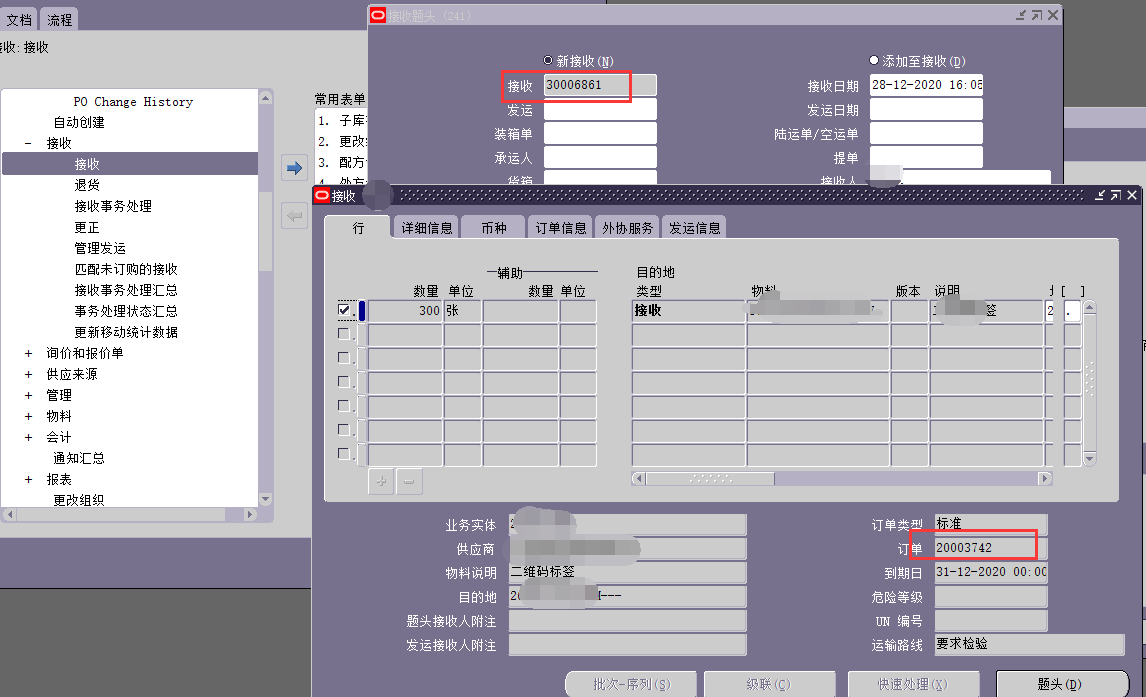Click the plus button below the grid
Viewport: 1146px width, 697px height.
(x=381, y=481)
